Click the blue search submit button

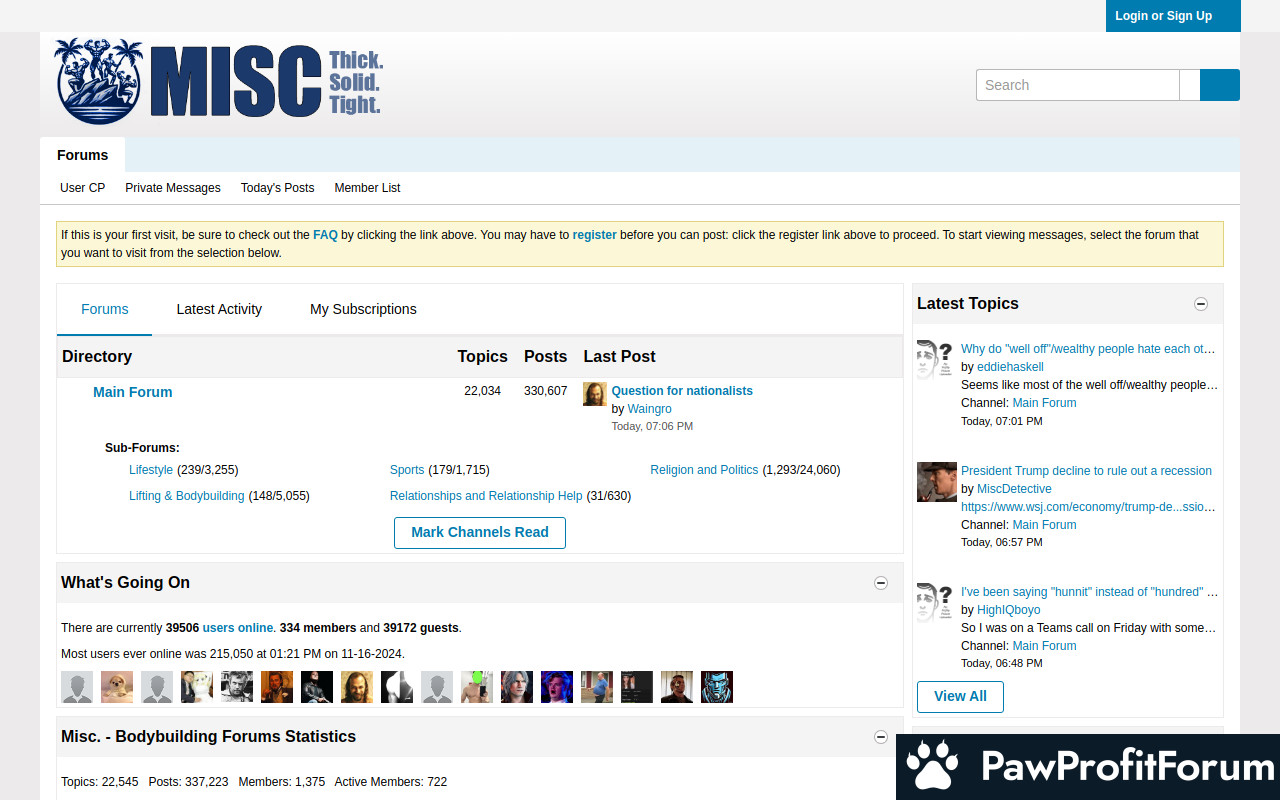[x=1219, y=85]
